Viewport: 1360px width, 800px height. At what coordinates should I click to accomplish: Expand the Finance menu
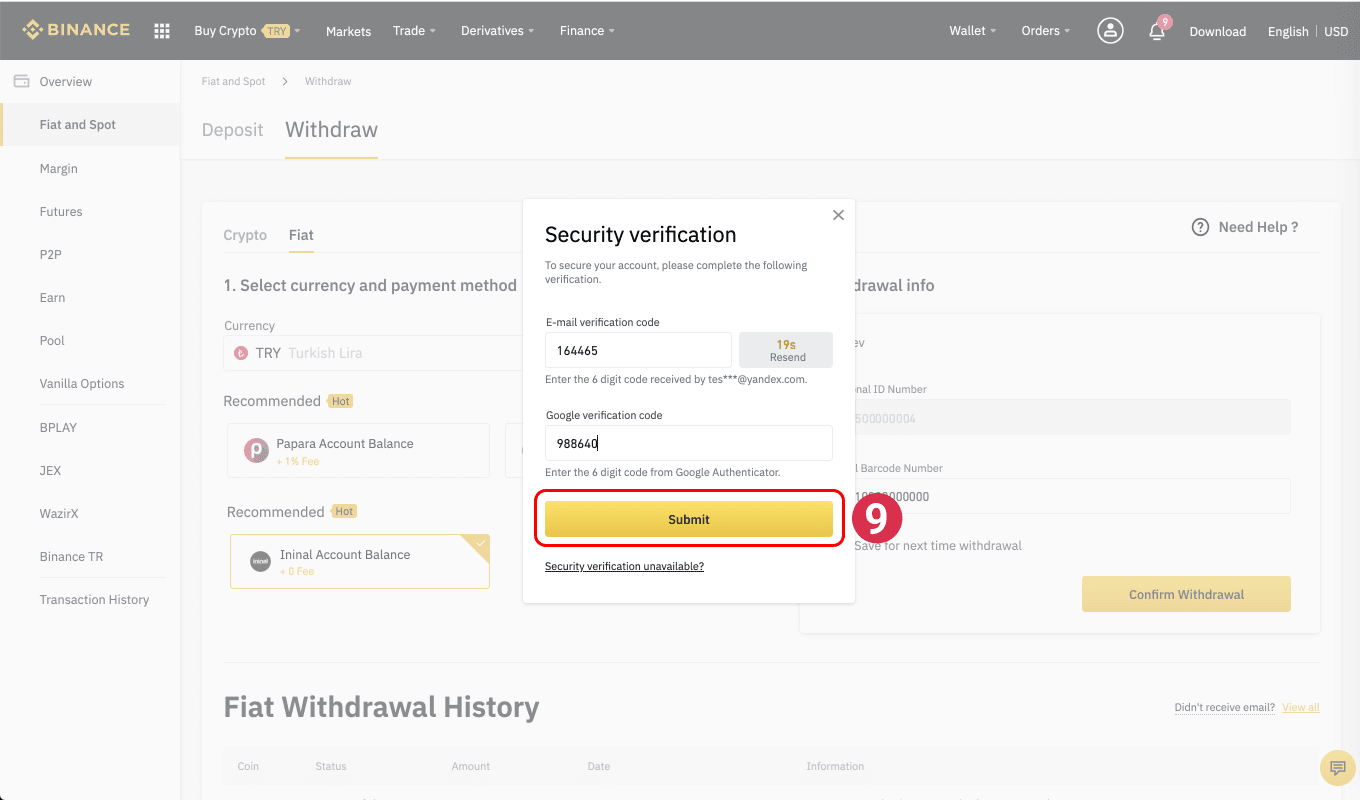(x=587, y=31)
